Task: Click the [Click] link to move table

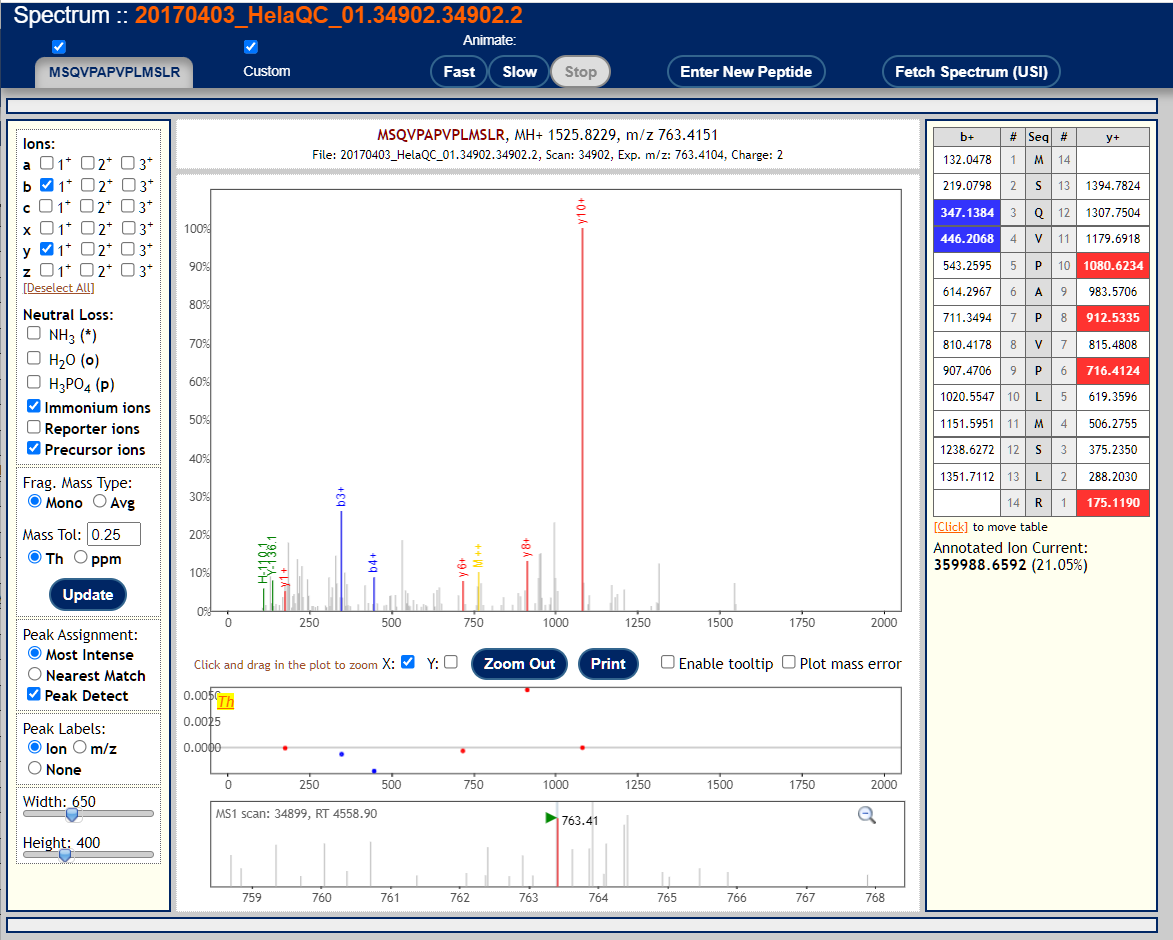Action: click(x=951, y=527)
